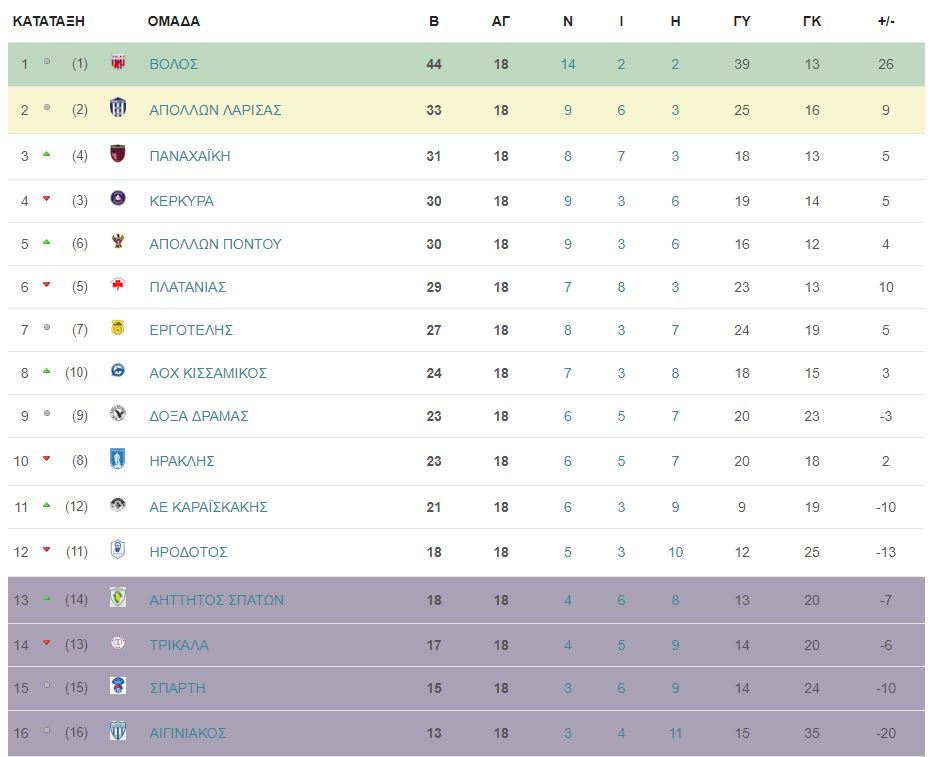Select the ΤΡΙΚΑΛΑ team name link
Viewport: 930px width, 757px height.
[x=179, y=645]
